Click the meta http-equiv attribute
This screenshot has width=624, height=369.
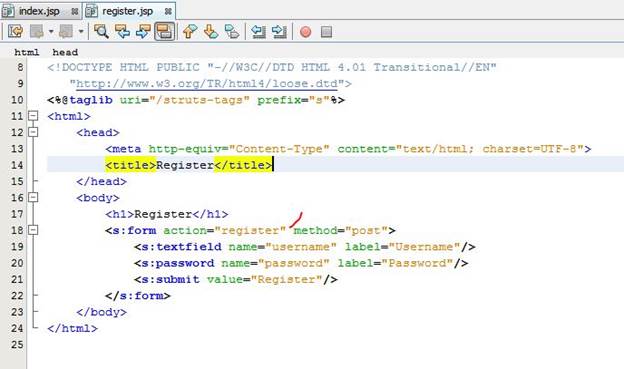click(x=185, y=149)
